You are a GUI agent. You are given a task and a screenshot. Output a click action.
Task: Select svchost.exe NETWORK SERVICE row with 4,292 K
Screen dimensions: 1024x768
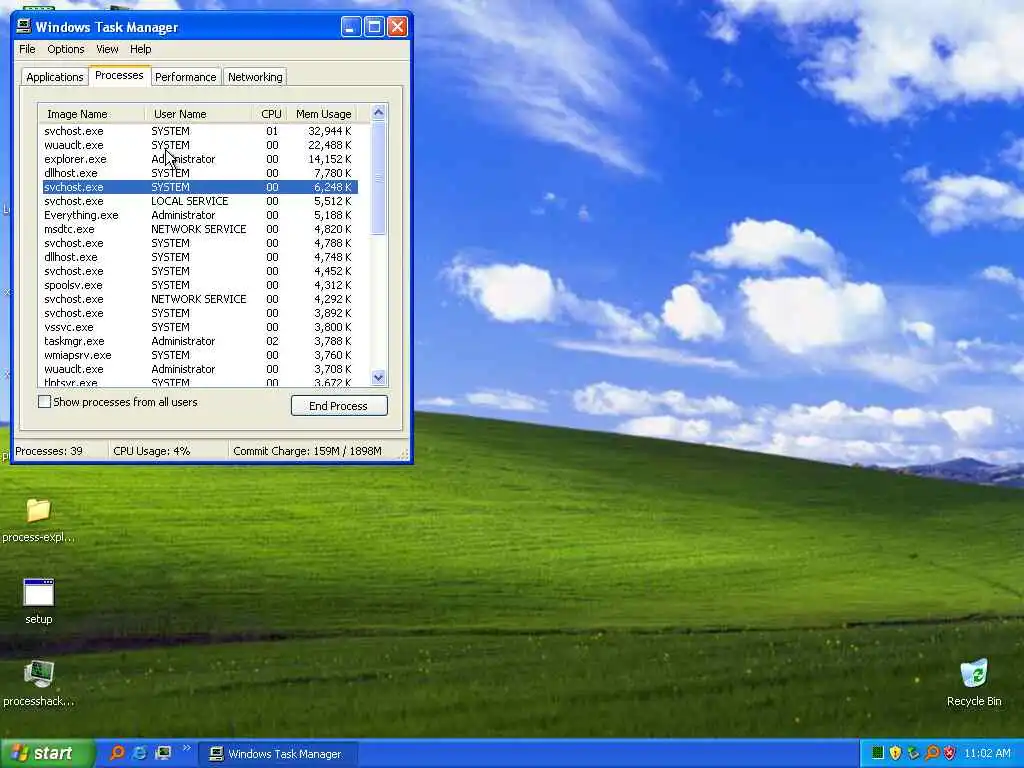click(x=200, y=299)
